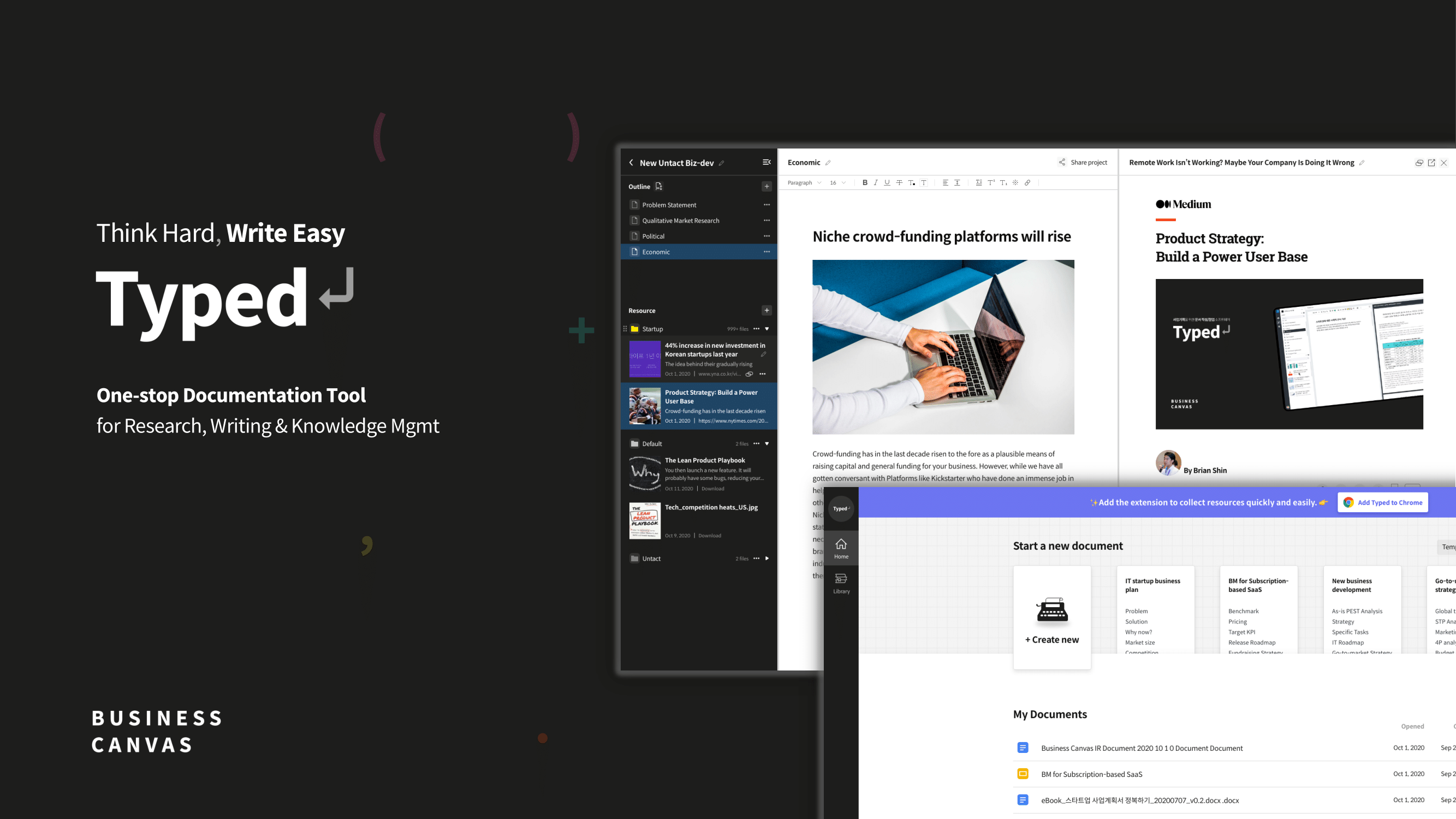Edit the Remote Work article title
Screen dimensions: 1456x819
1362,163
